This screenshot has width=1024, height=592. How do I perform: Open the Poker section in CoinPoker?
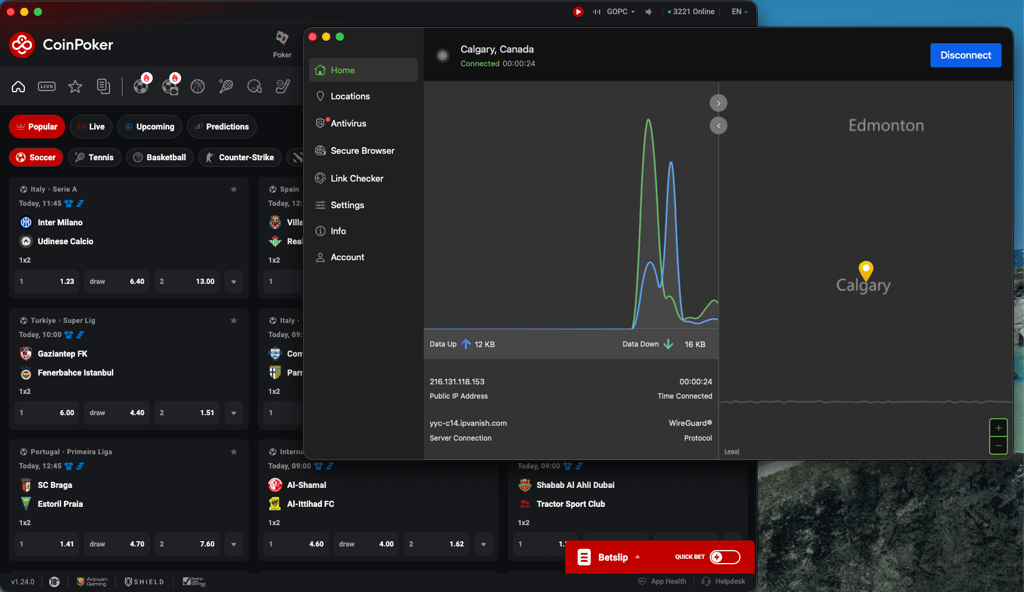282,44
